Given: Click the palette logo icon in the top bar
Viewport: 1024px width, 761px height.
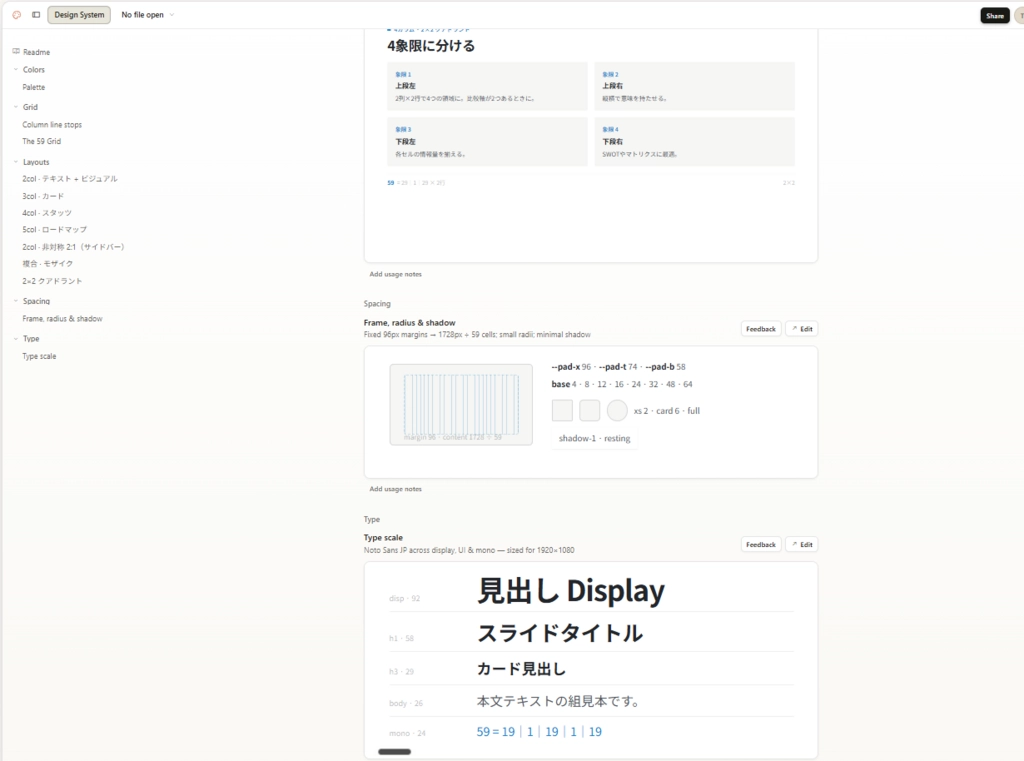Looking at the screenshot, I should 17,14.
